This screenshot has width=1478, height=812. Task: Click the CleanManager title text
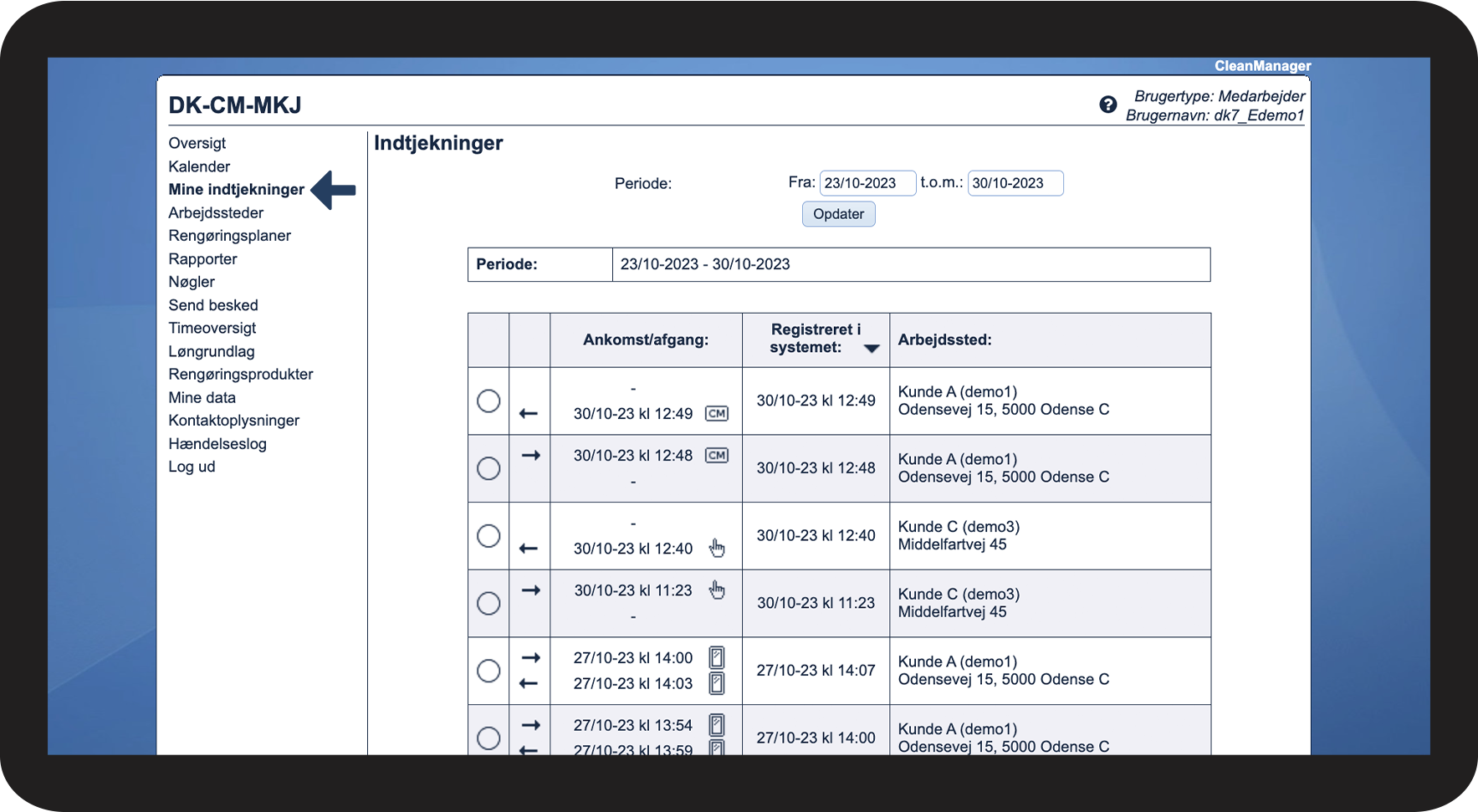tap(1263, 66)
